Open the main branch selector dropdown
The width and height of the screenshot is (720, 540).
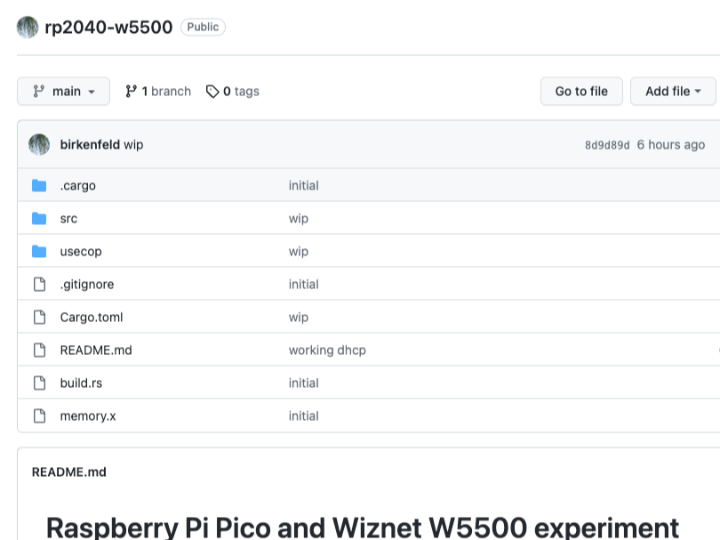pos(63,91)
